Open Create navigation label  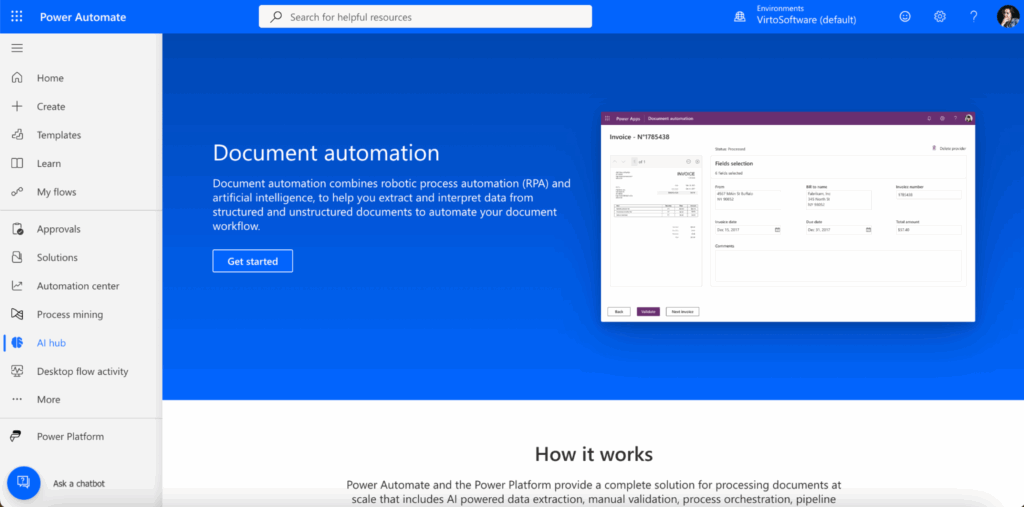tap(51, 106)
